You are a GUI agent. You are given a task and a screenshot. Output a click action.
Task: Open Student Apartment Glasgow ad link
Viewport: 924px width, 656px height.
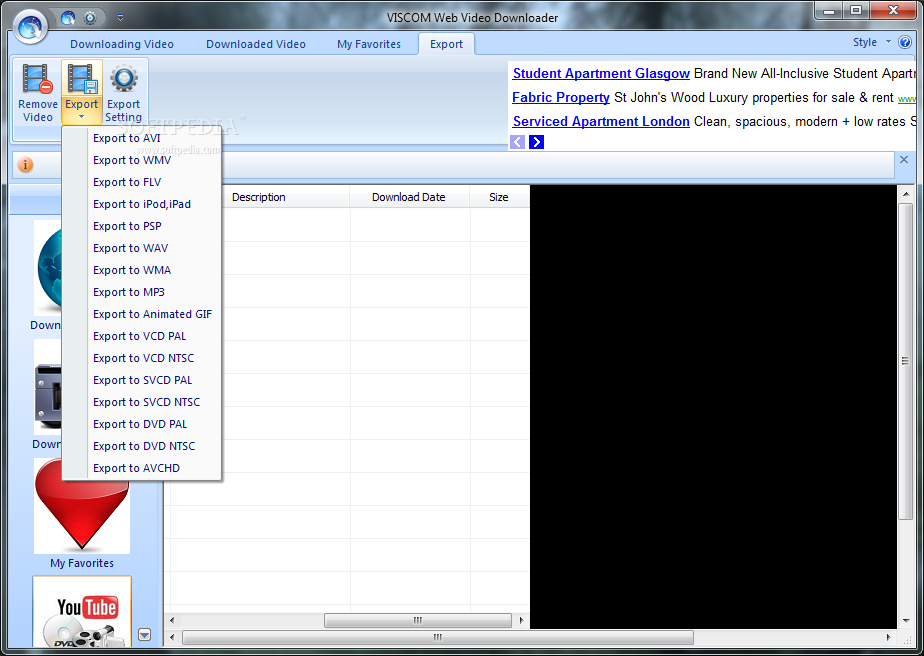pyautogui.click(x=601, y=74)
